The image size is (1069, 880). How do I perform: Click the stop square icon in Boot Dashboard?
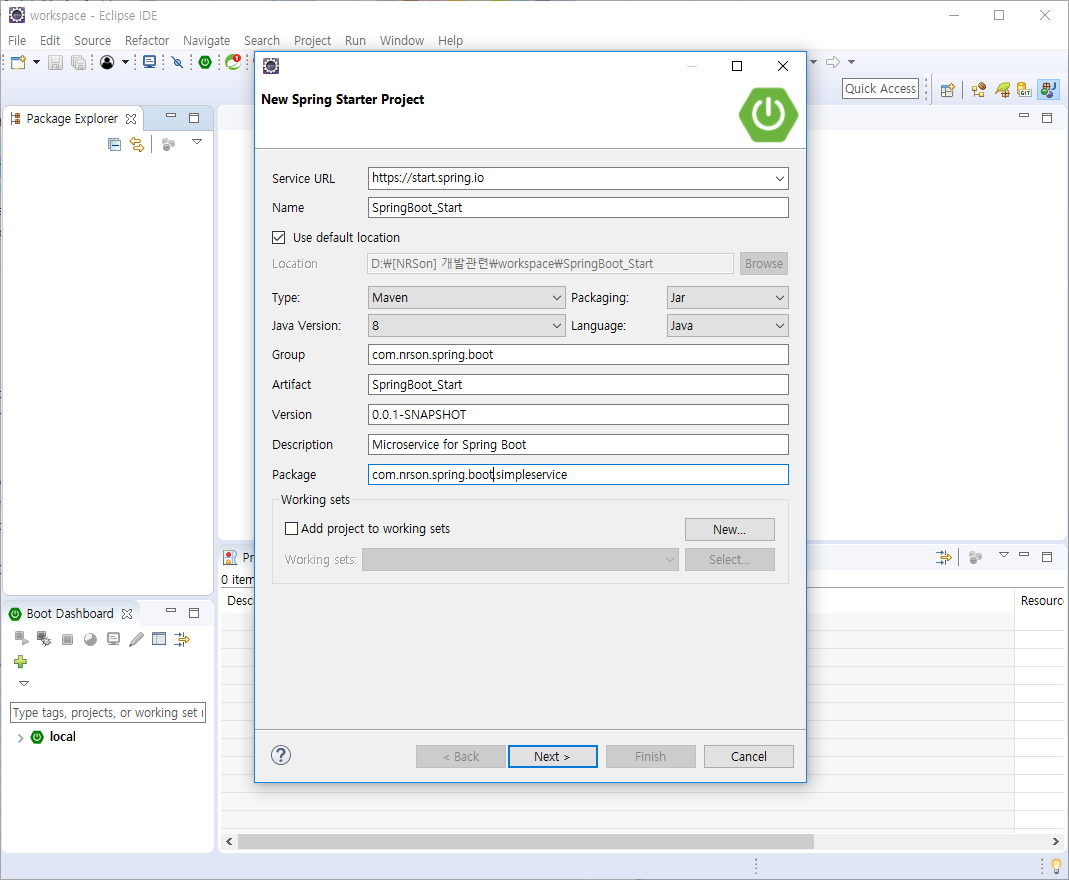67,639
